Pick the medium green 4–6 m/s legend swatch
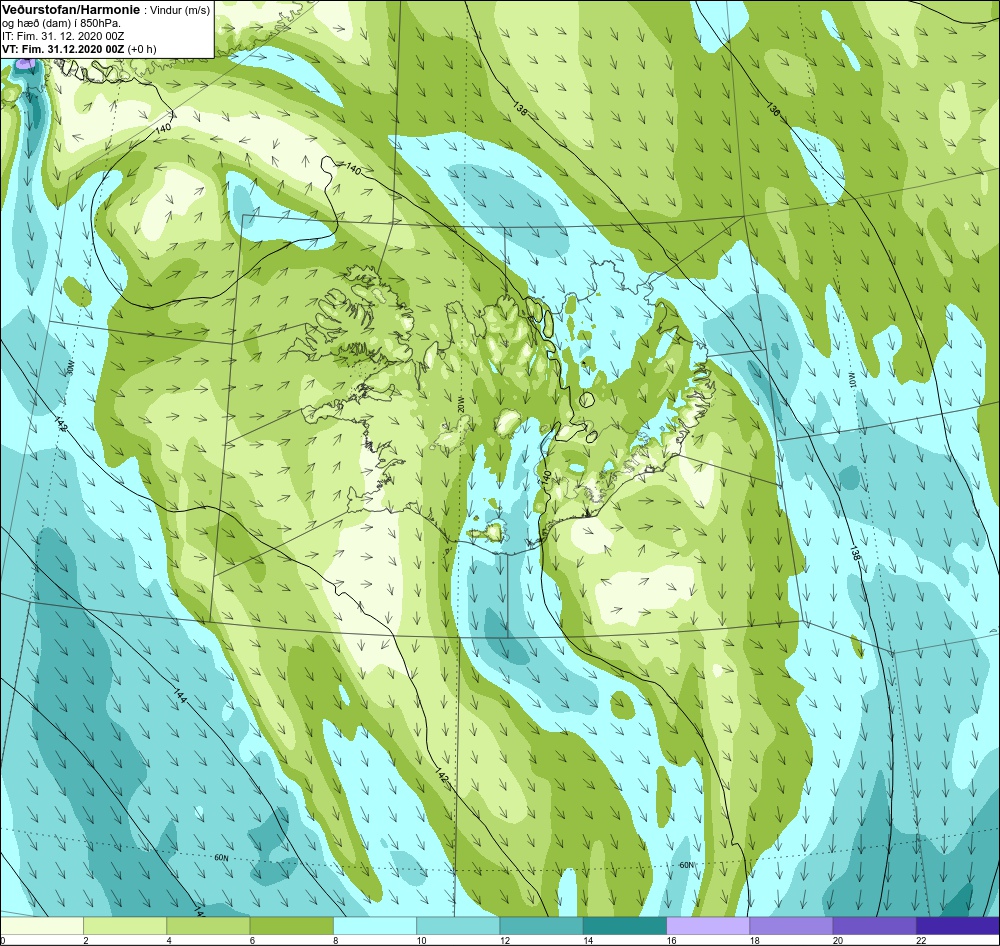 208,926
